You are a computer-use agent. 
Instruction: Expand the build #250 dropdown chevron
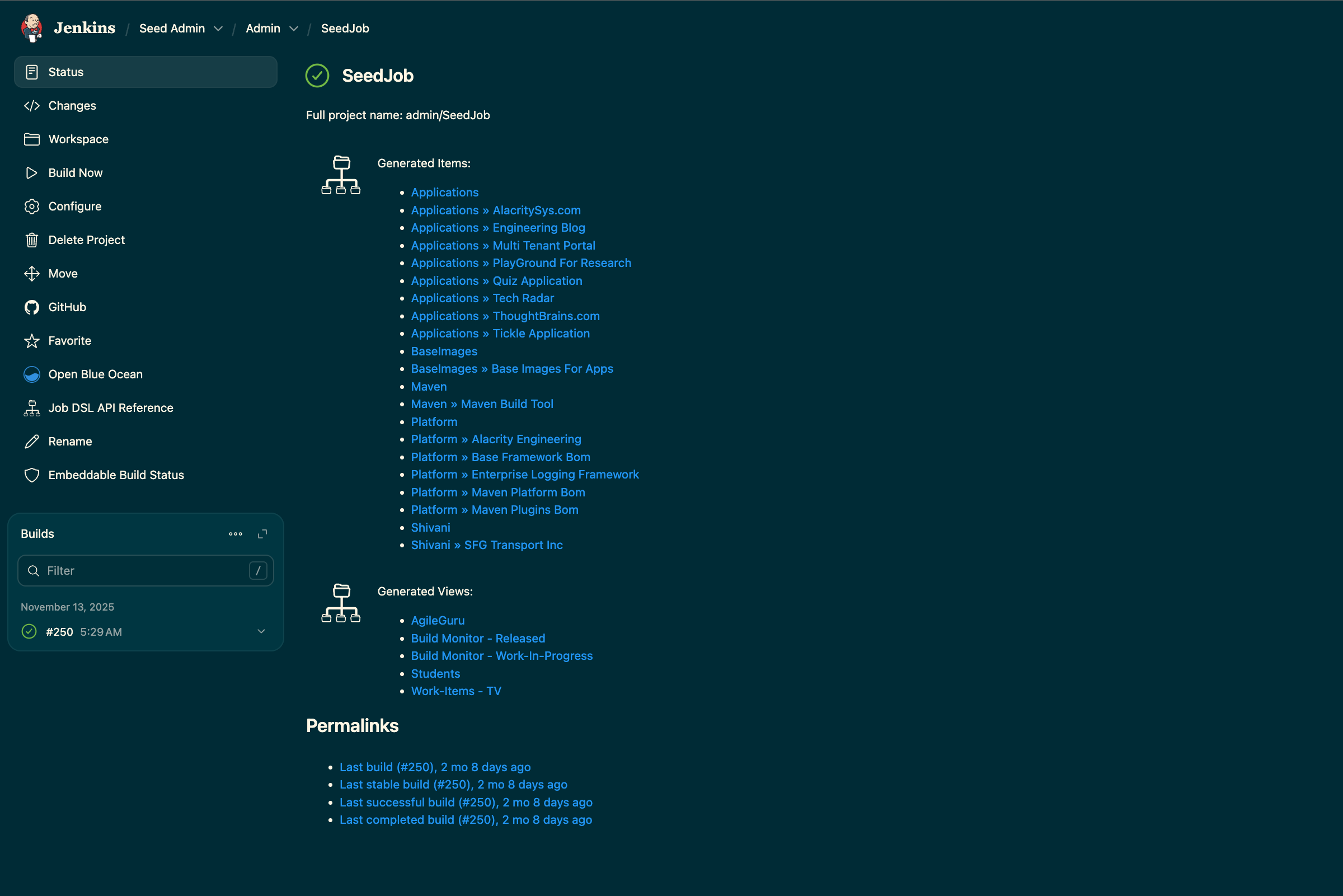pos(261,631)
